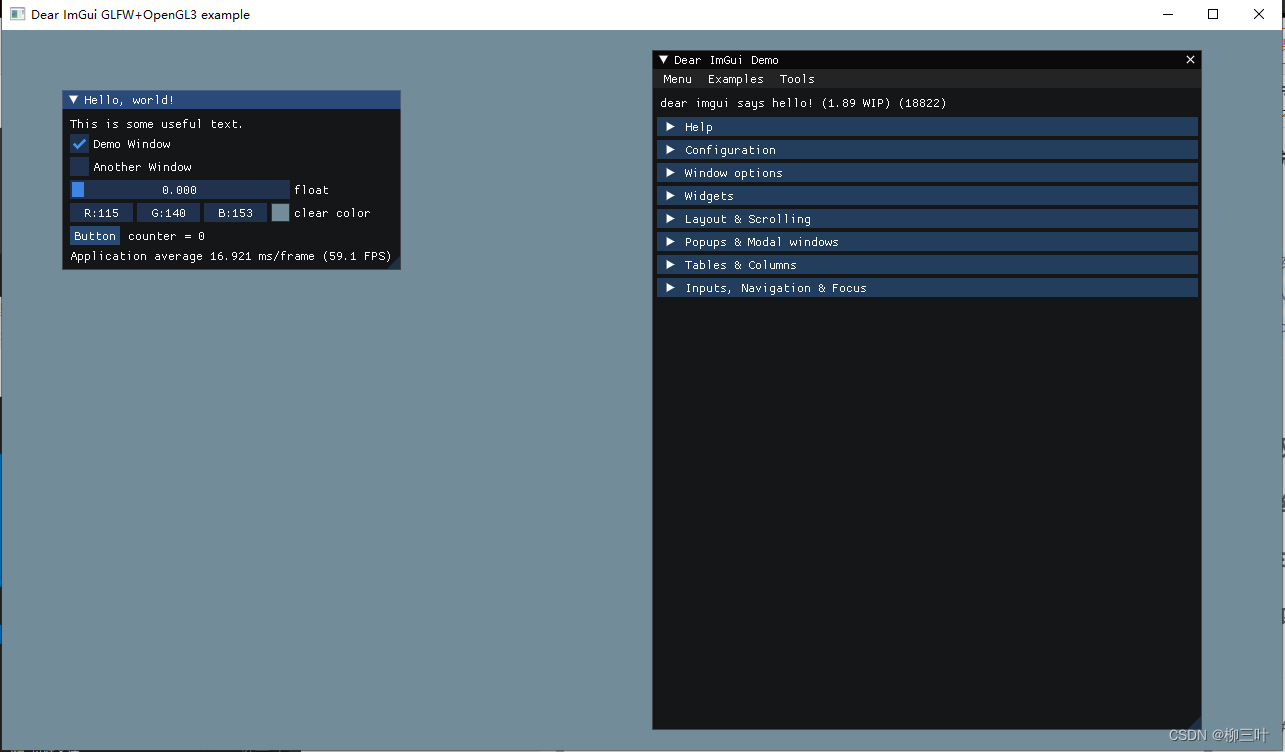1285x752 pixels.
Task: Close the Dear ImGui Demo window
Action: pos(1190,60)
